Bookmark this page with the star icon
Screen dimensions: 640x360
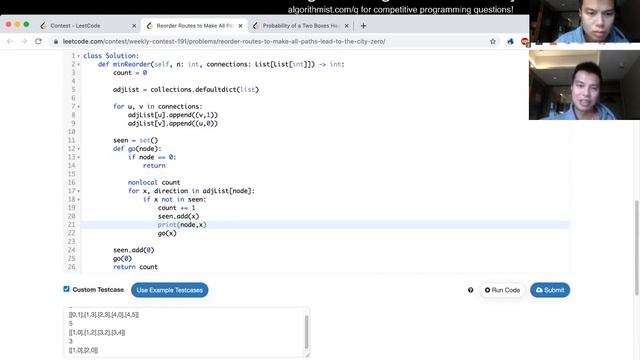[493, 41]
